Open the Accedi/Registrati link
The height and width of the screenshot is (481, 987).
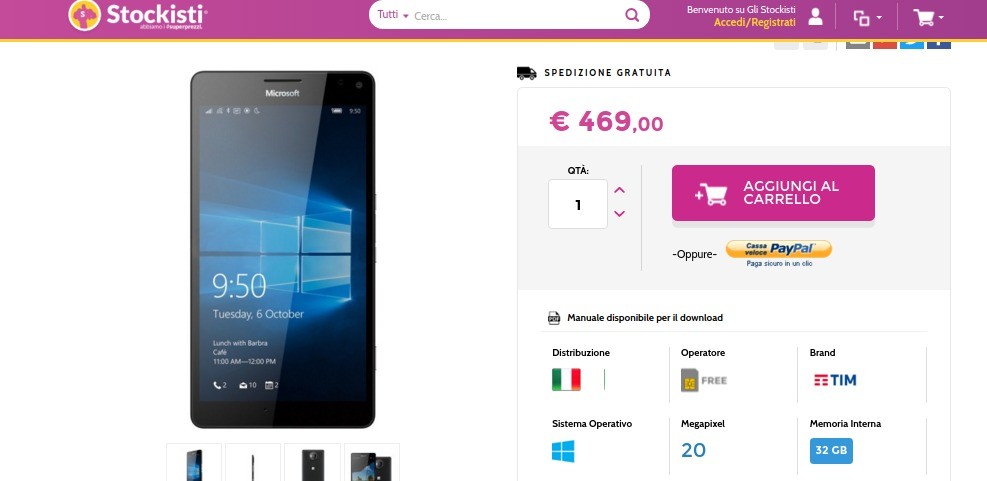click(754, 23)
